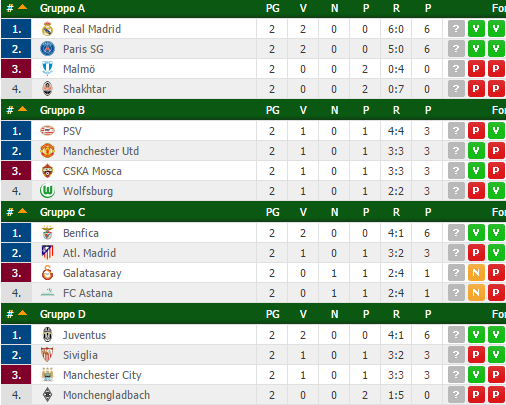Click the Manchester Utd club crest
Viewport: 506px width, 405px height.
coord(47,151)
